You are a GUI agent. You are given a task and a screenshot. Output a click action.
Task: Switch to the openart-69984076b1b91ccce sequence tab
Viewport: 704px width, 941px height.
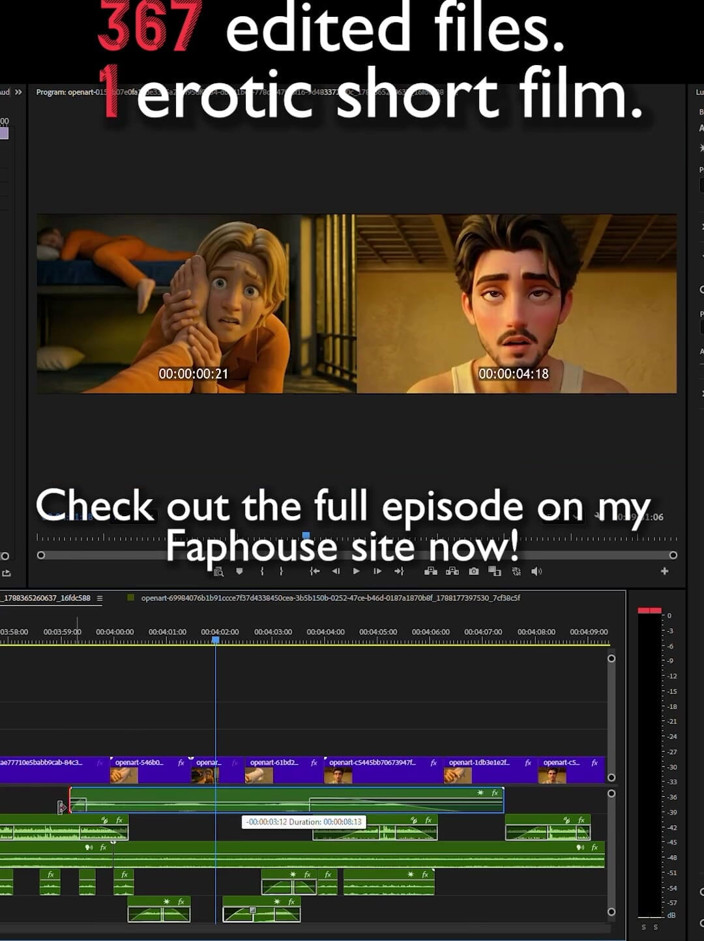[331, 598]
